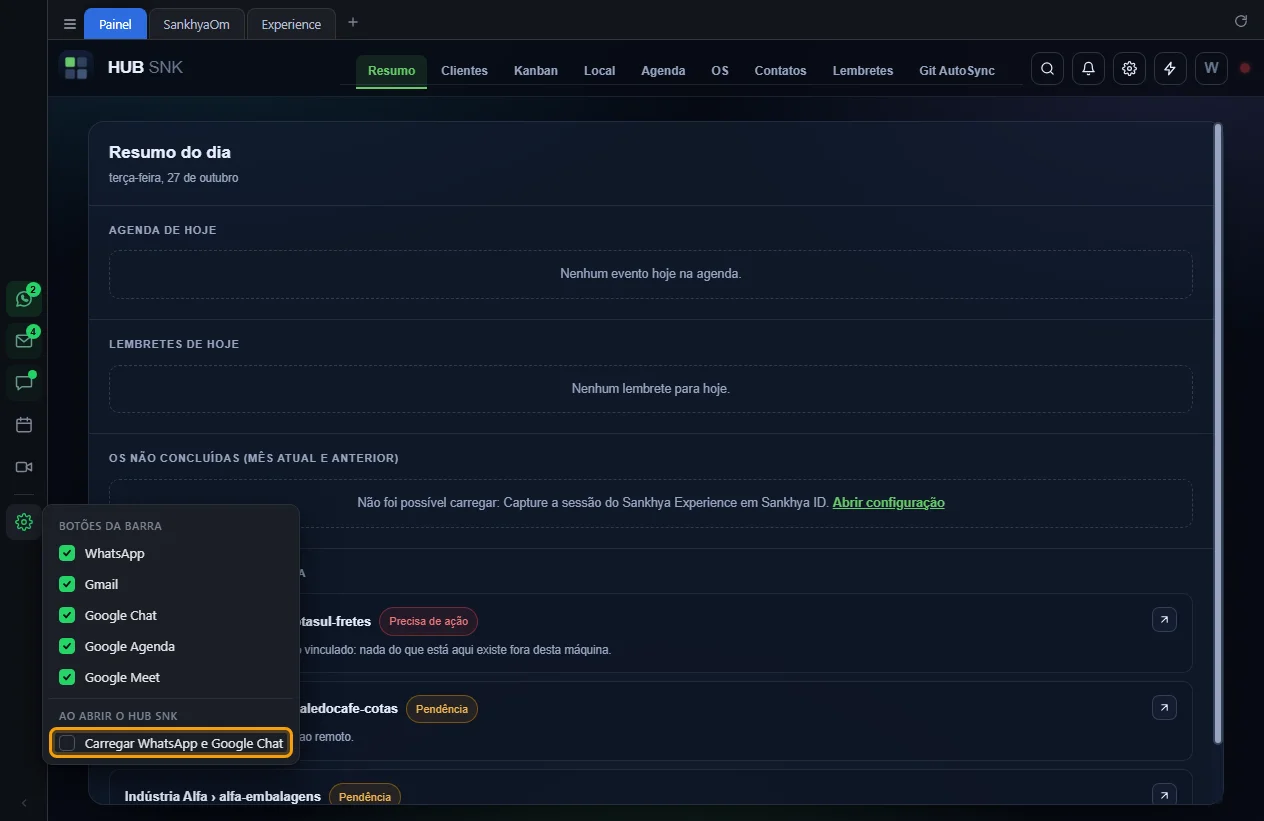Screen dimensions: 1264x821
Task: Open the Gmail sidebar icon
Action: coord(24,341)
